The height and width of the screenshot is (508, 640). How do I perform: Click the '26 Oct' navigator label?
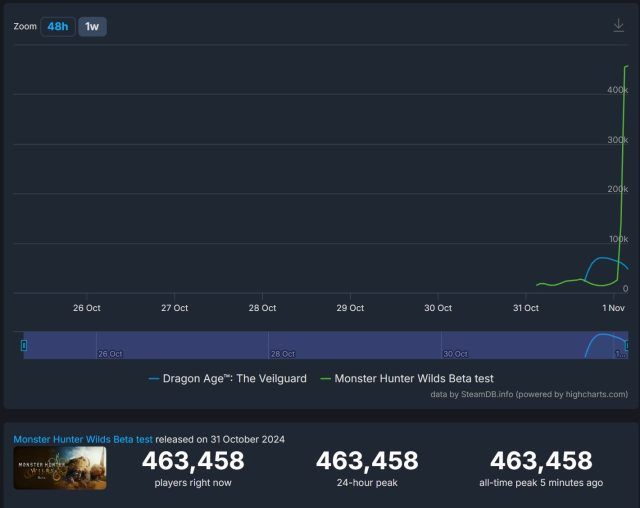[110, 354]
